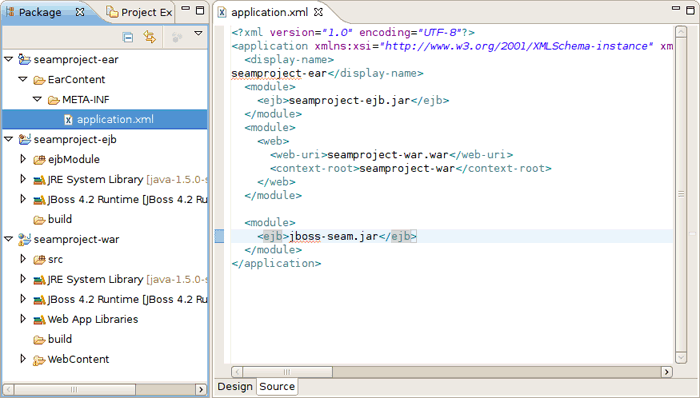
Task: Click Package Explorer horizontal scrollbar right arrow
Action: 201,390
